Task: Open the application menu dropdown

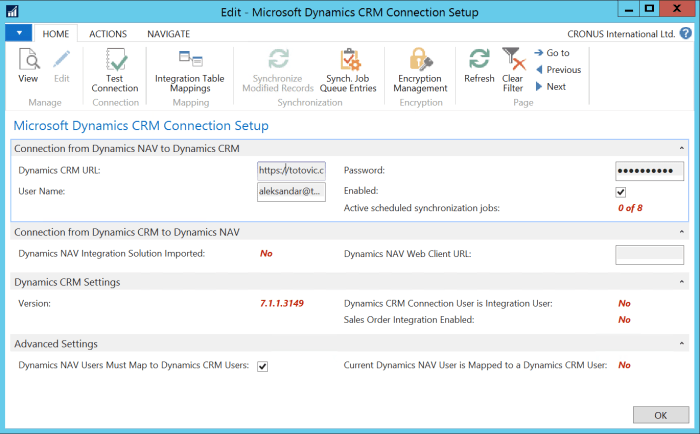Action: point(18,33)
